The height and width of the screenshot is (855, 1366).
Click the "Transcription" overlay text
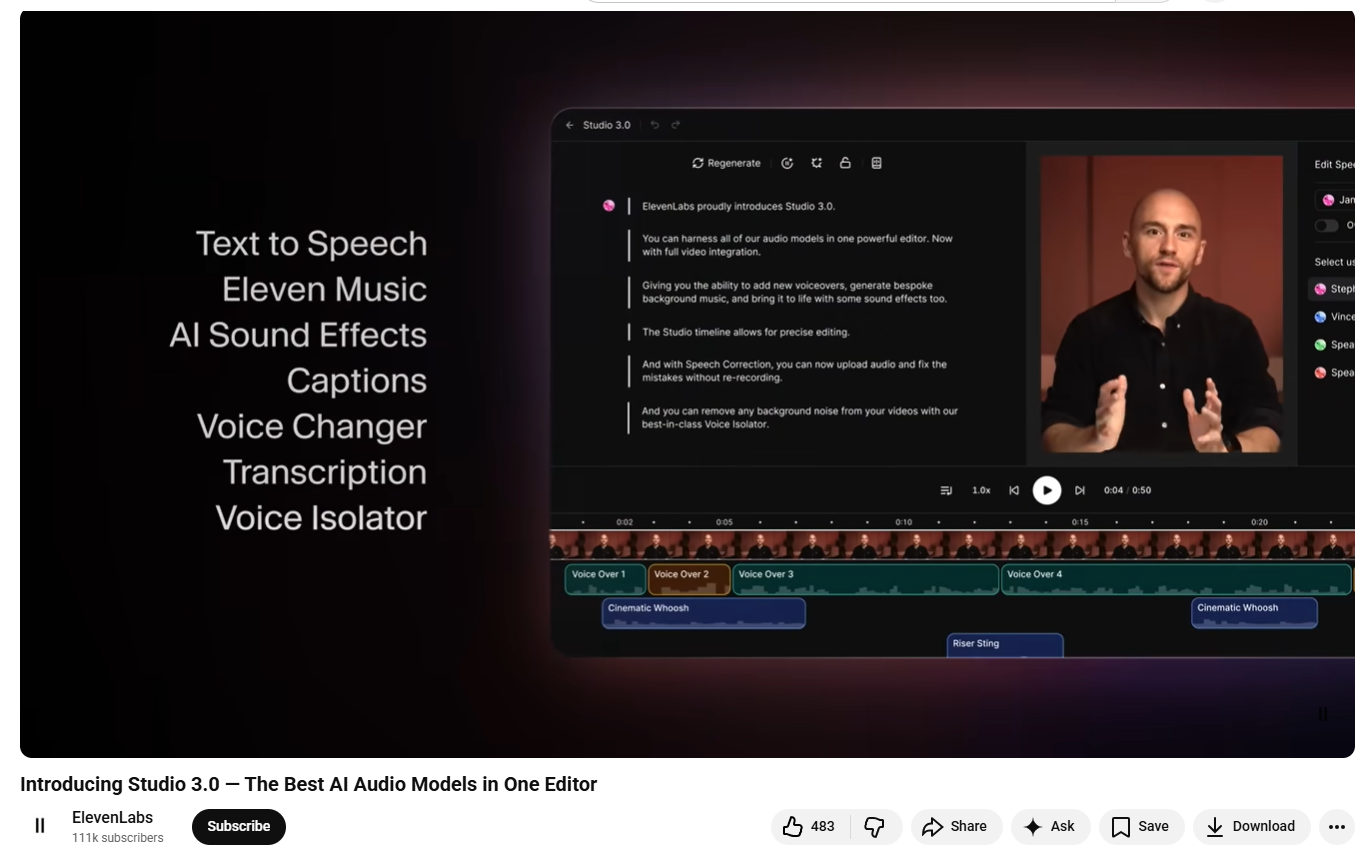[x=324, y=472]
